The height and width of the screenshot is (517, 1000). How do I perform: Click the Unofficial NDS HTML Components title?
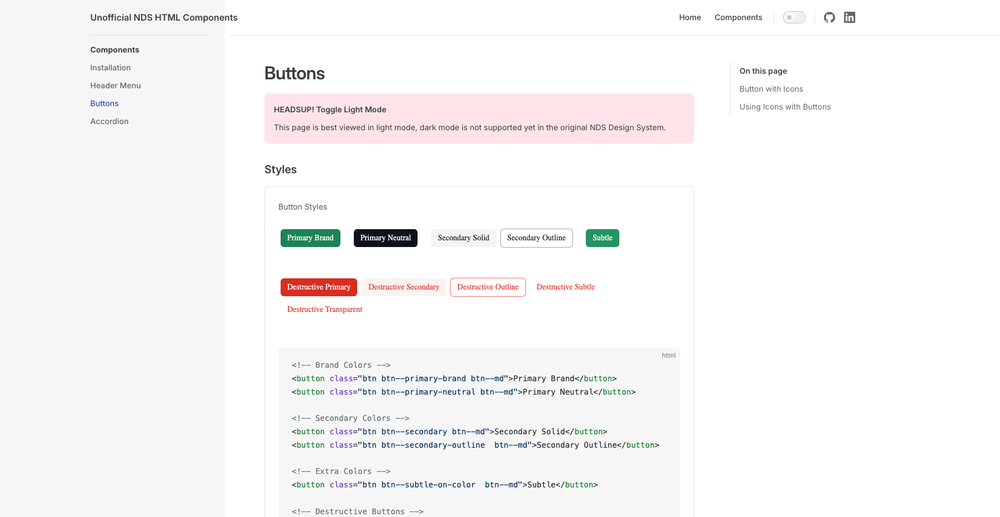coord(164,17)
